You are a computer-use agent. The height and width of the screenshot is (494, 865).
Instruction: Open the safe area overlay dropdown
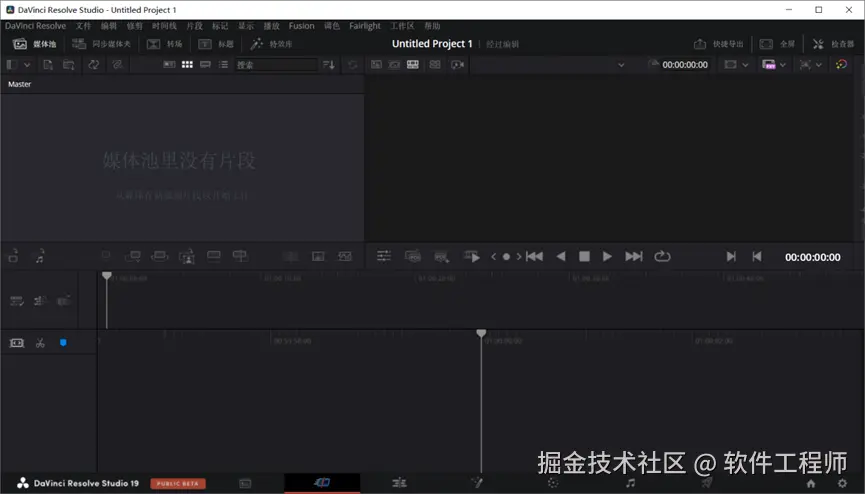pos(736,65)
